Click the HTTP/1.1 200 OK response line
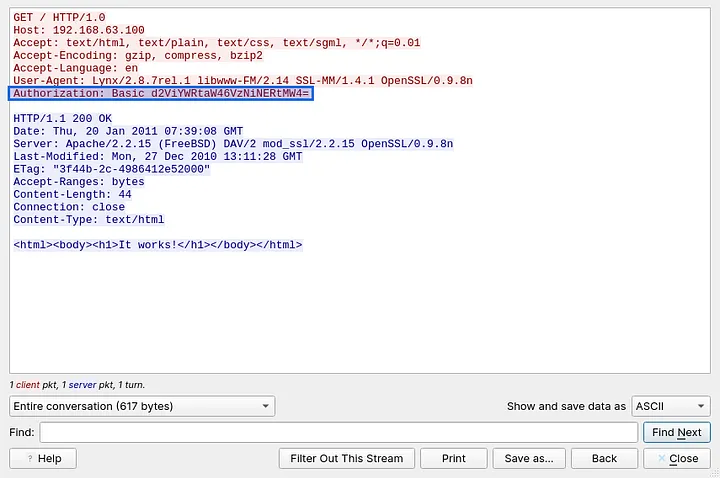 coord(62,118)
